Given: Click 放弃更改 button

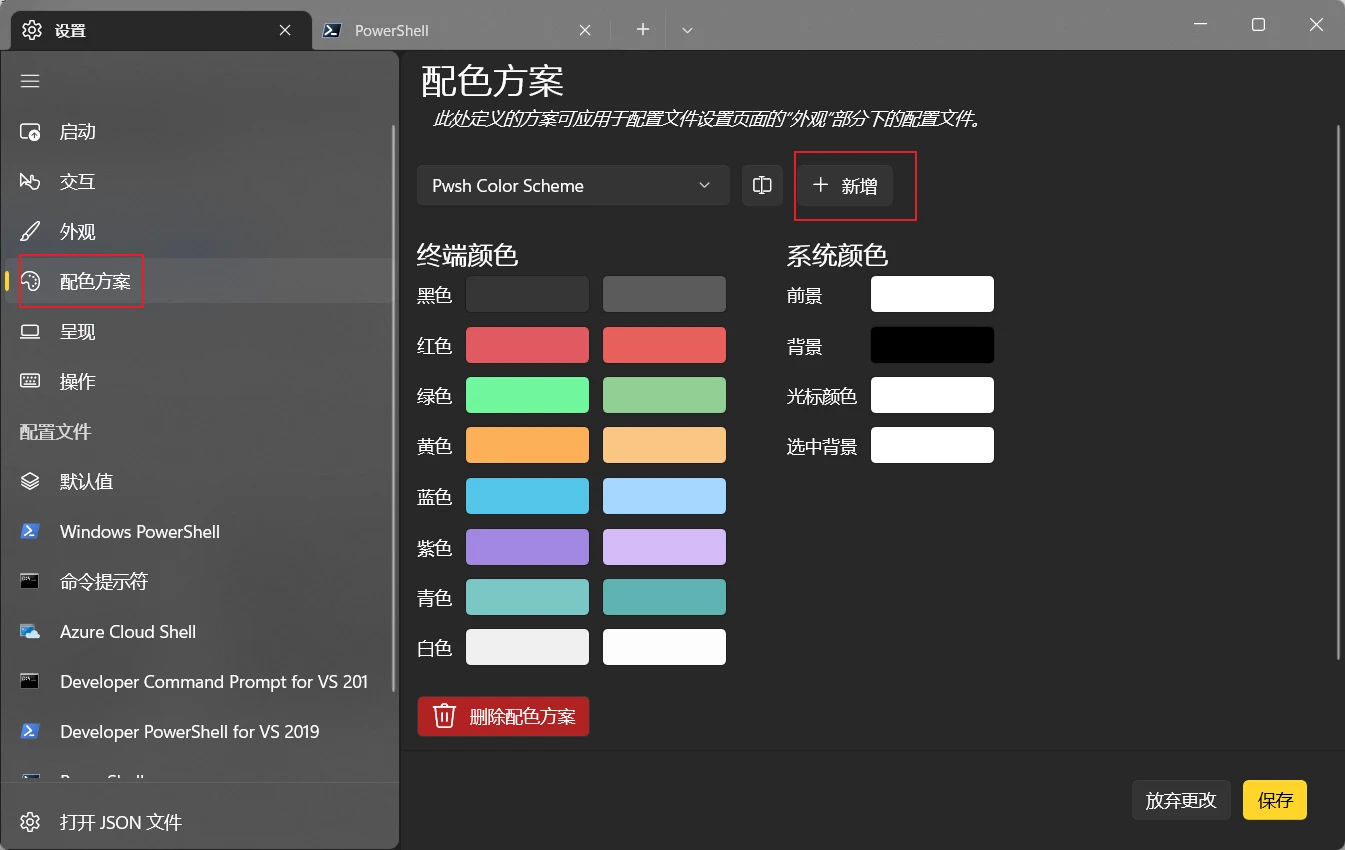Looking at the screenshot, I should (x=1181, y=800).
